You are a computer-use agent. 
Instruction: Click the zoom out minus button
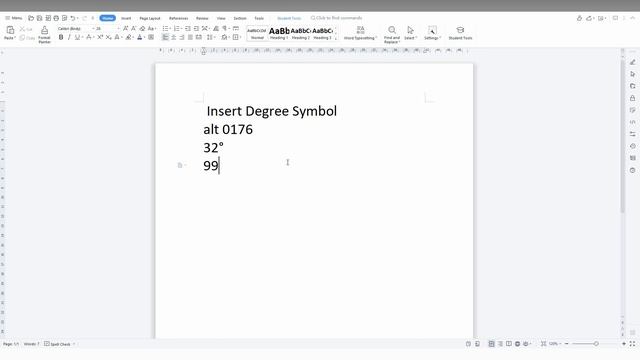(x=567, y=344)
